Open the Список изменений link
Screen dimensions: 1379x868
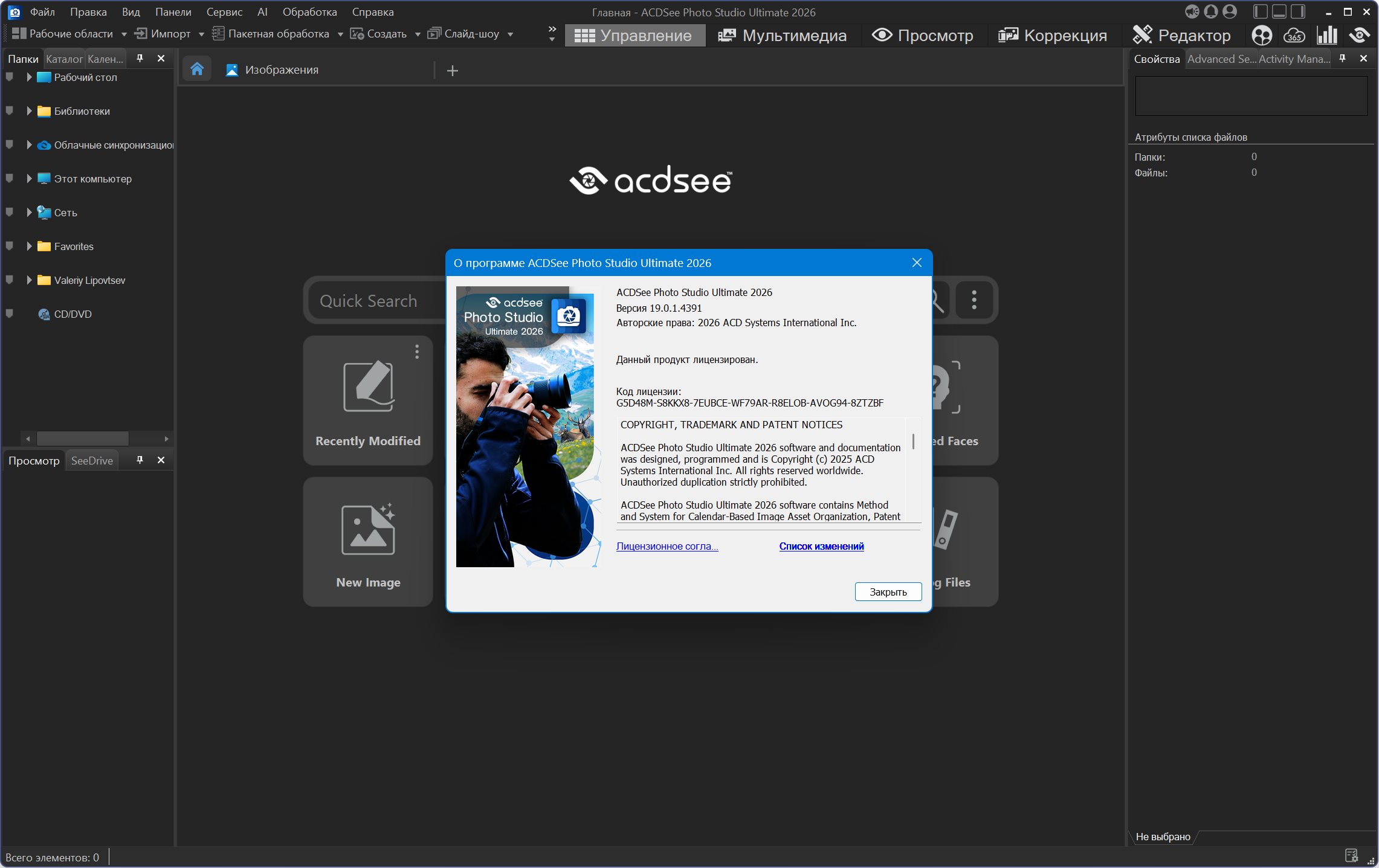pyautogui.click(x=821, y=546)
